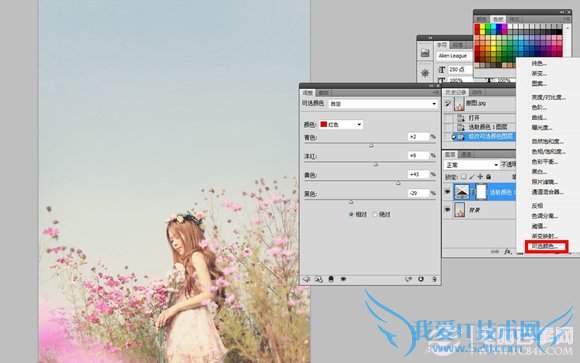Open the layer blend mode 正常 dropdown
Image resolution: width=580 pixels, height=363 pixels.
[x=472, y=165]
